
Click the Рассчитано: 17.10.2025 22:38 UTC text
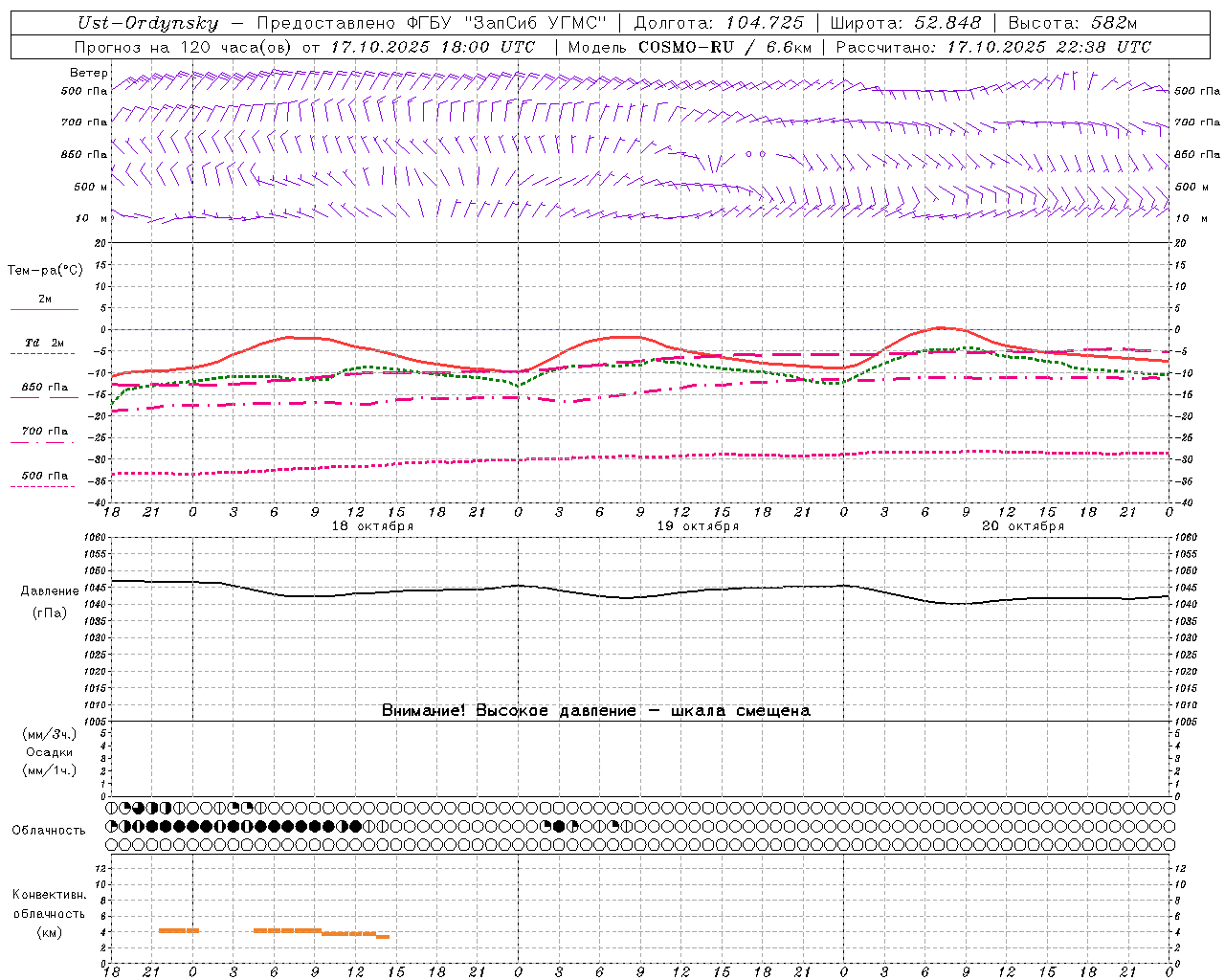point(993,47)
